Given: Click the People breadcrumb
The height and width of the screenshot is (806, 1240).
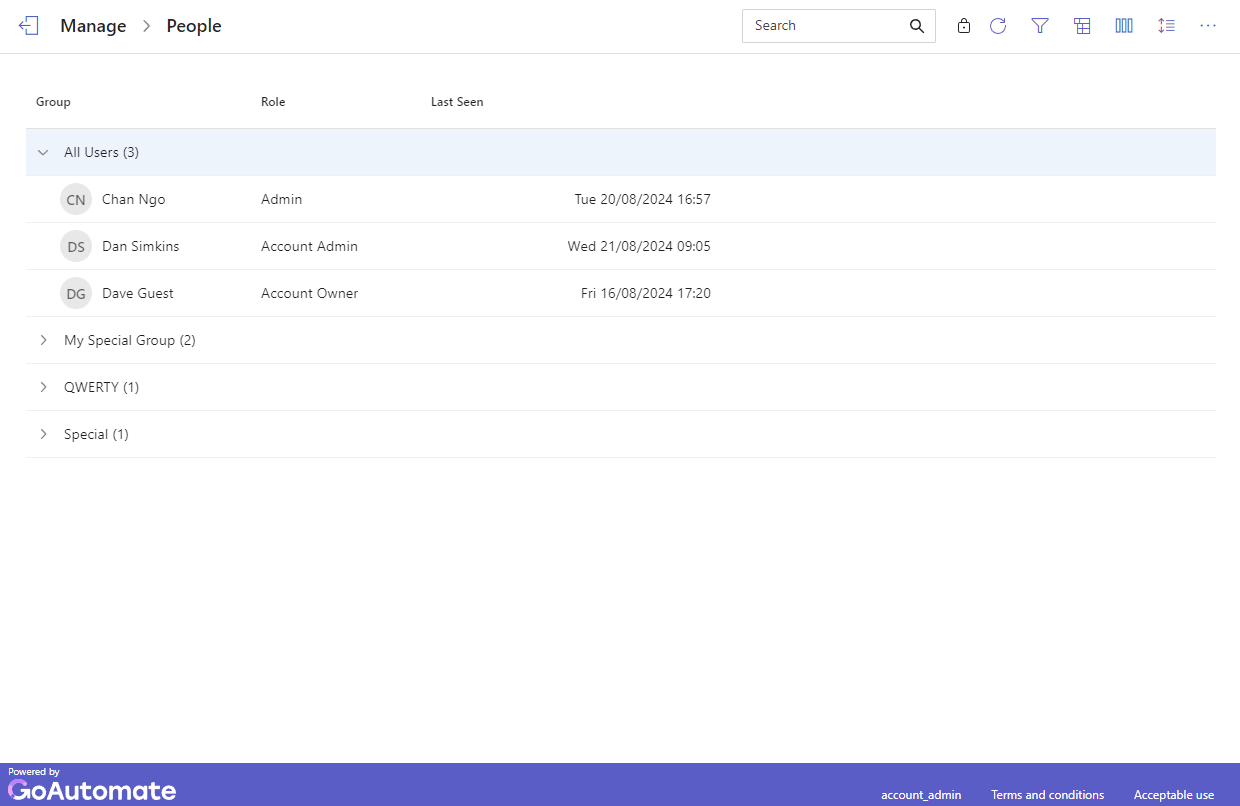Looking at the screenshot, I should [x=194, y=26].
